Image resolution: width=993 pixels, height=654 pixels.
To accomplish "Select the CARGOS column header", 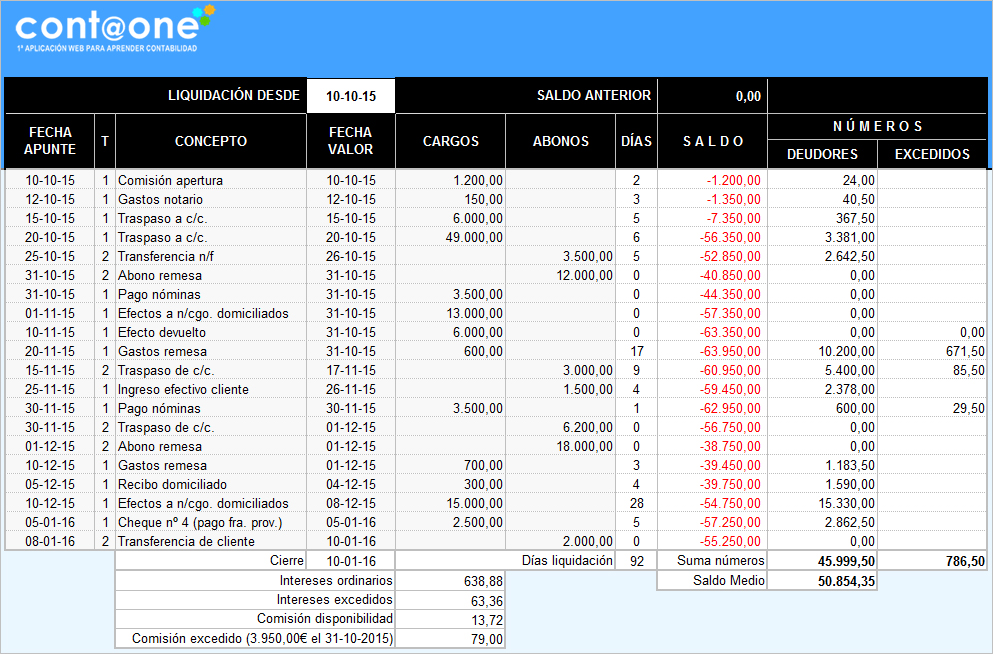I will pyautogui.click(x=450, y=141).
